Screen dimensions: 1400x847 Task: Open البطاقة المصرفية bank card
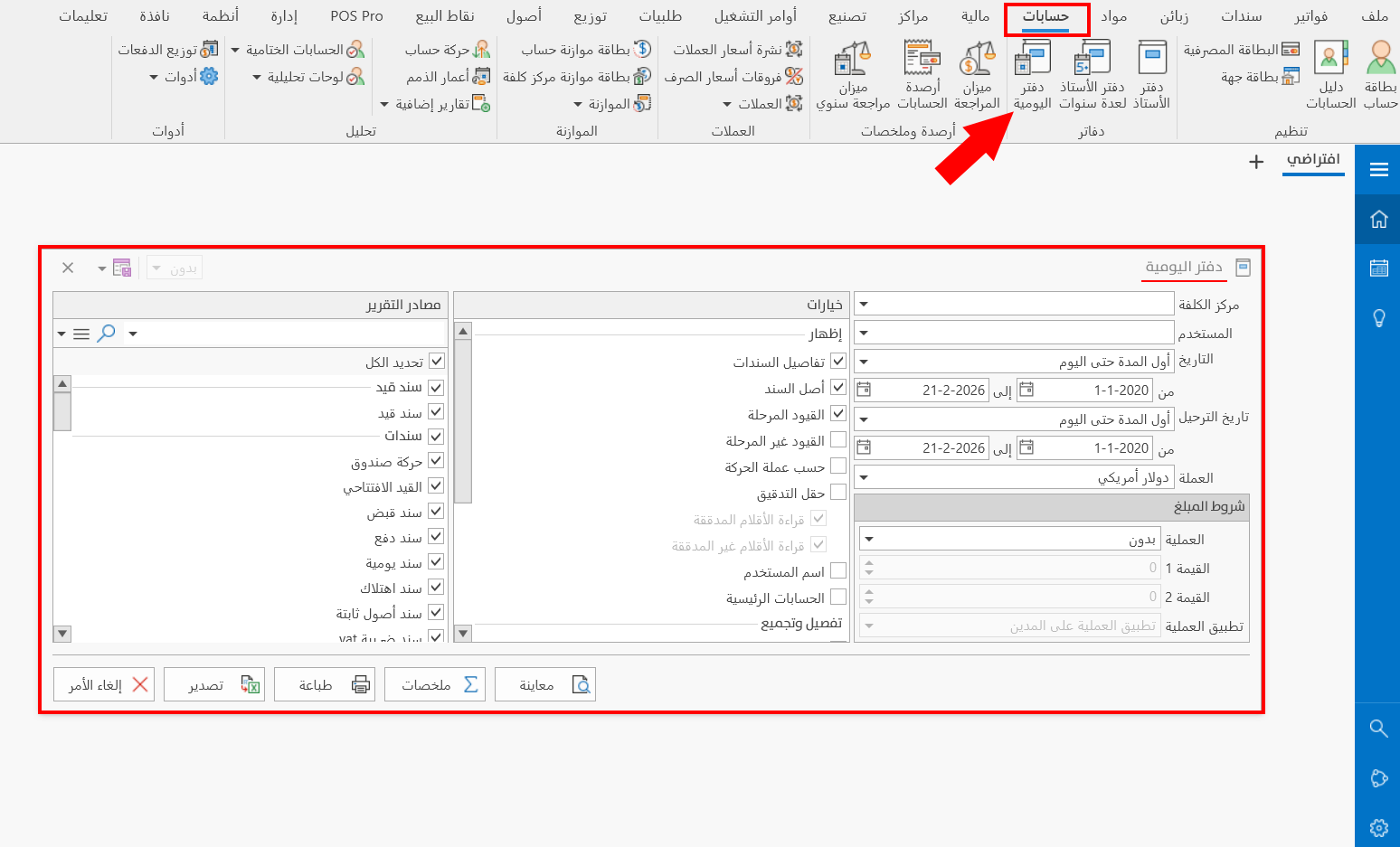1242,50
